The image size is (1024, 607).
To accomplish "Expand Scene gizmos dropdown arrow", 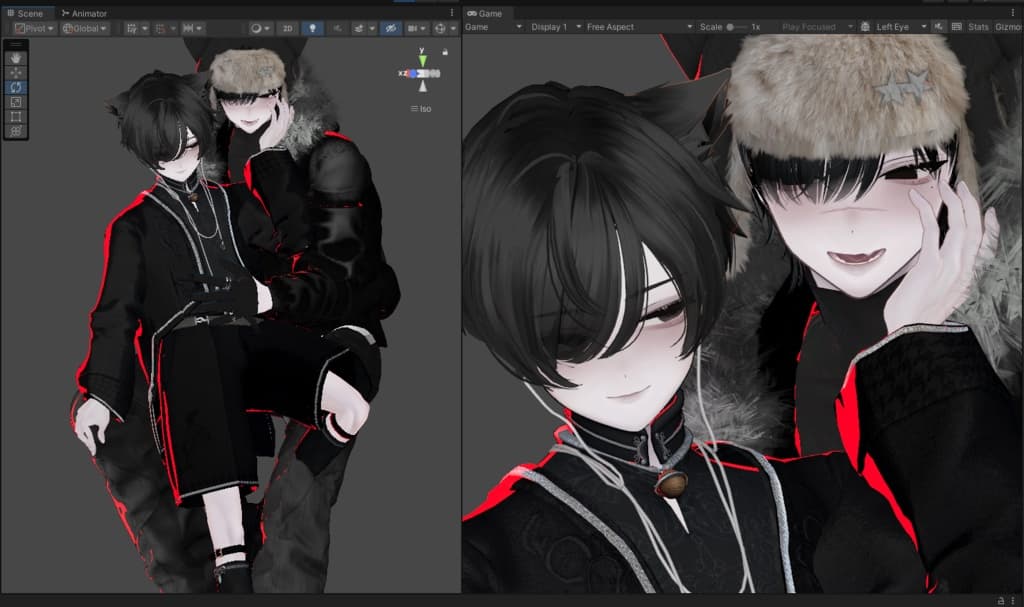I will (453, 28).
